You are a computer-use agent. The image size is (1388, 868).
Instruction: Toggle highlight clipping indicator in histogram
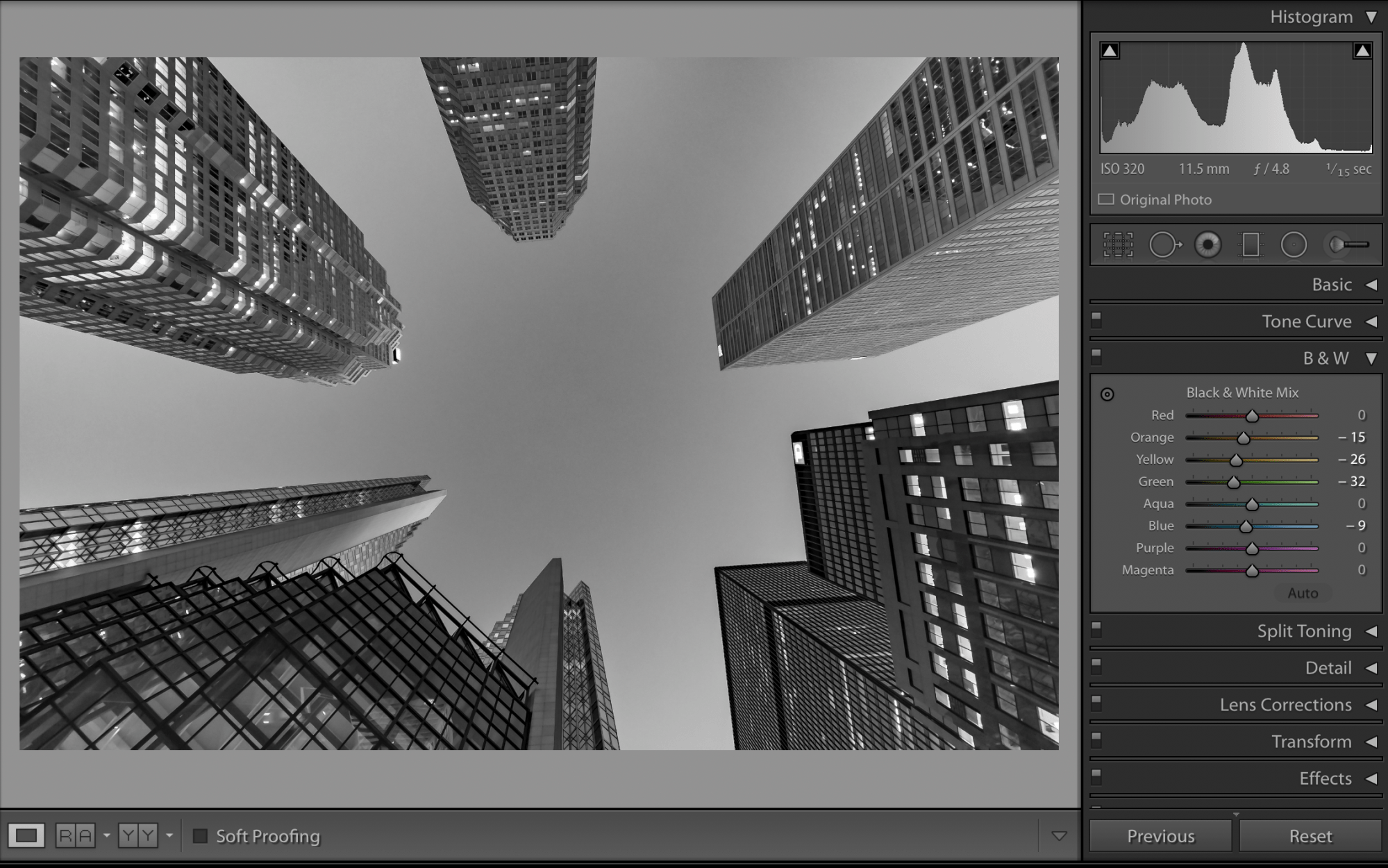point(1362,51)
